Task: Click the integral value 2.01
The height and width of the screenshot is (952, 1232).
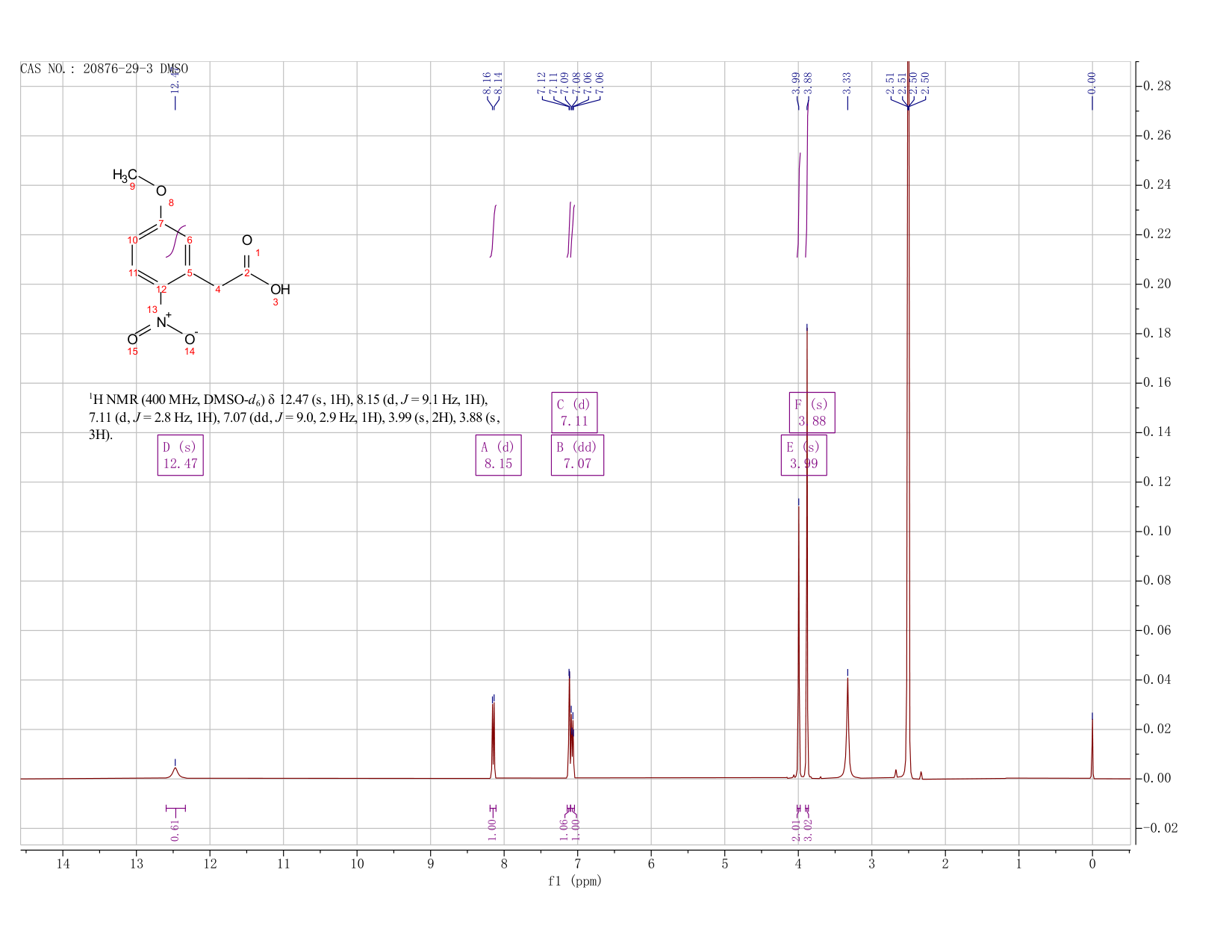Action: coord(797,830)
